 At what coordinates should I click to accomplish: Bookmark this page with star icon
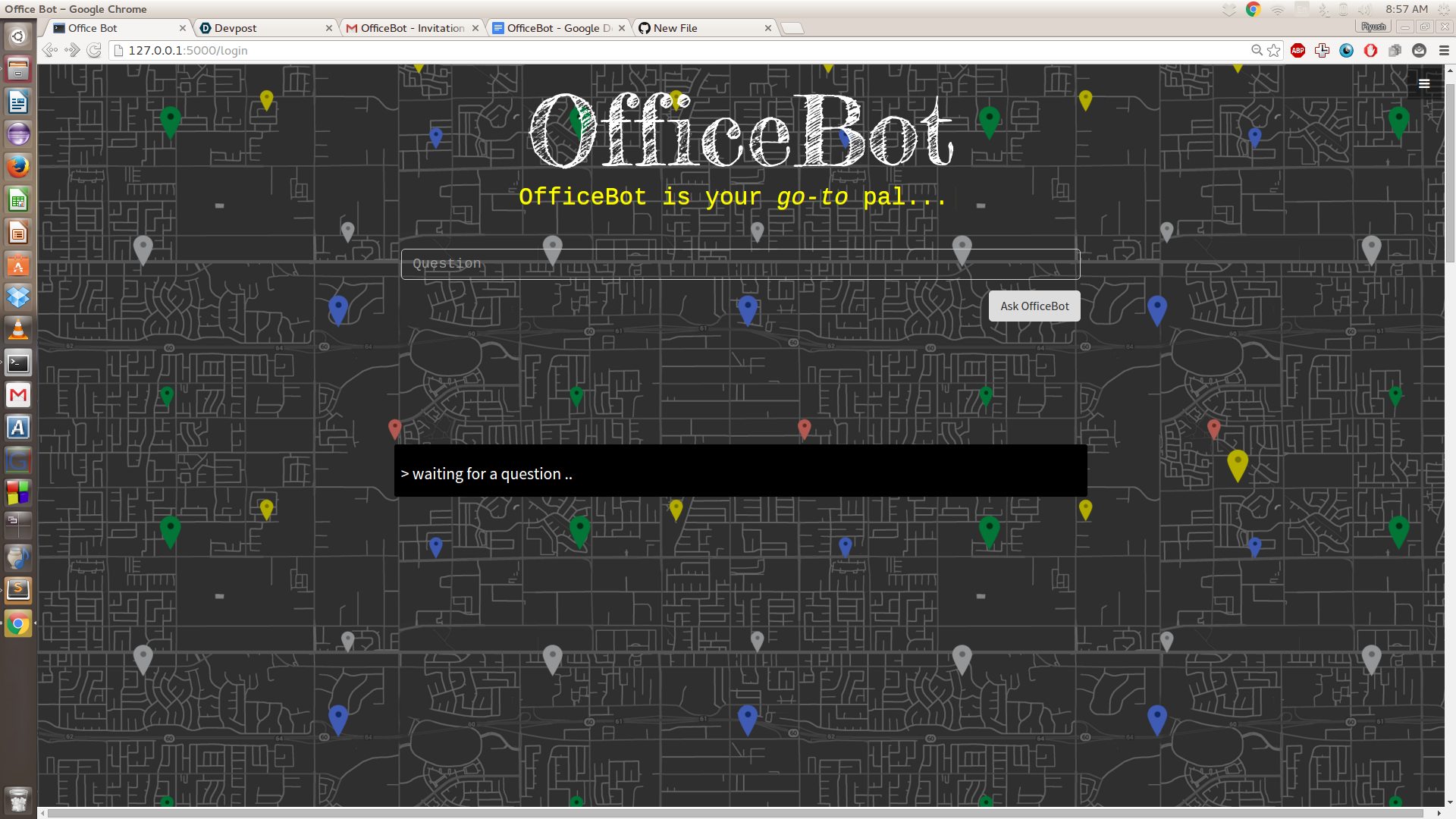click(x=1274, y=51)
